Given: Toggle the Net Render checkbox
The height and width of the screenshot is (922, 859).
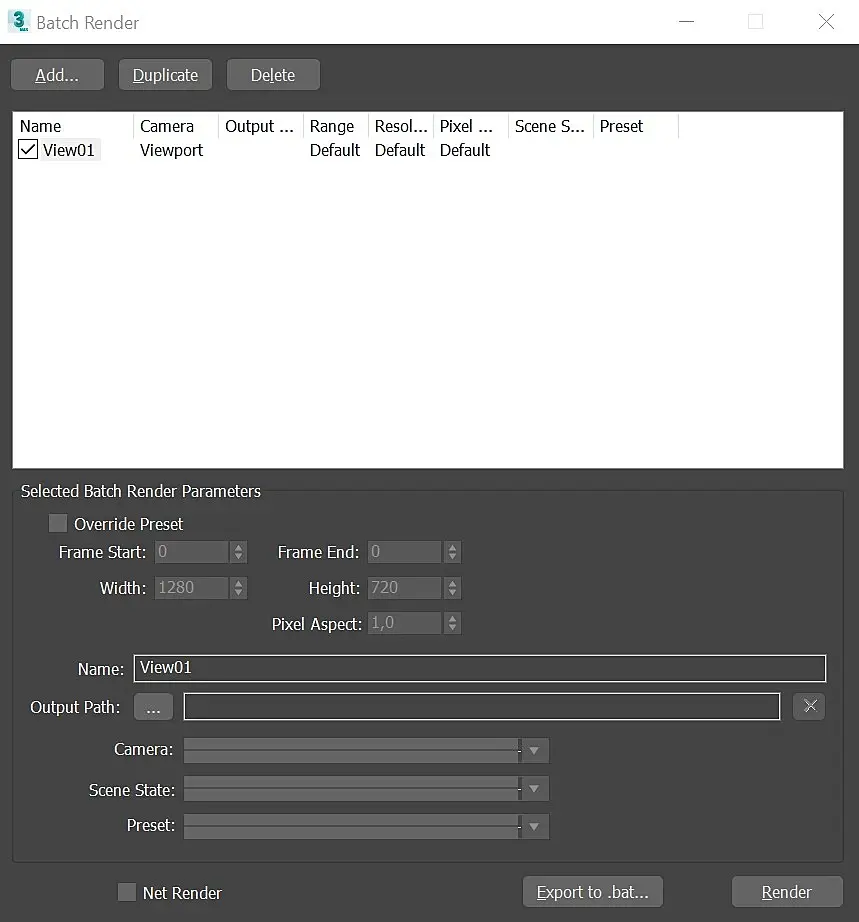Looking at the screenshot, I should [x=127, y=892].
